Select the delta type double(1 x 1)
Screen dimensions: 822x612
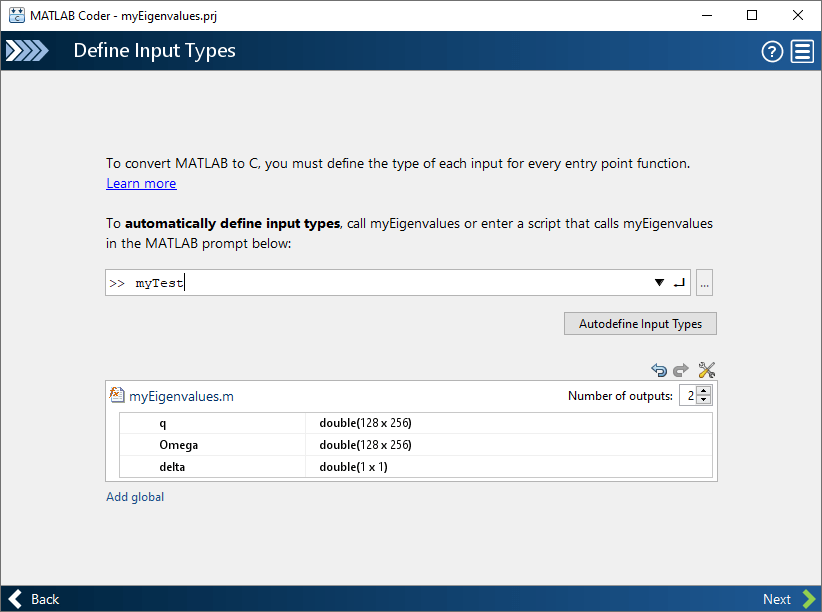click(x=353, y=467)
